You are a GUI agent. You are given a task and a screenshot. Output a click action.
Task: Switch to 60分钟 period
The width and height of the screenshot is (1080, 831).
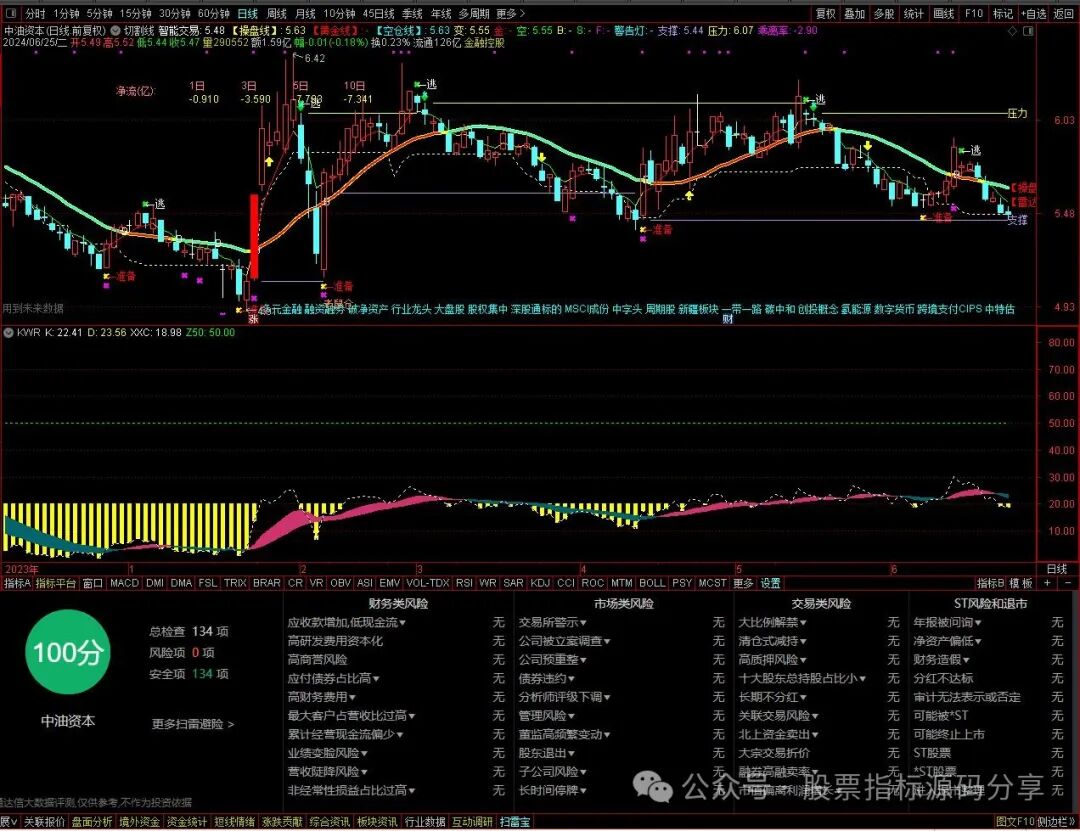click(x=214, y=13)
